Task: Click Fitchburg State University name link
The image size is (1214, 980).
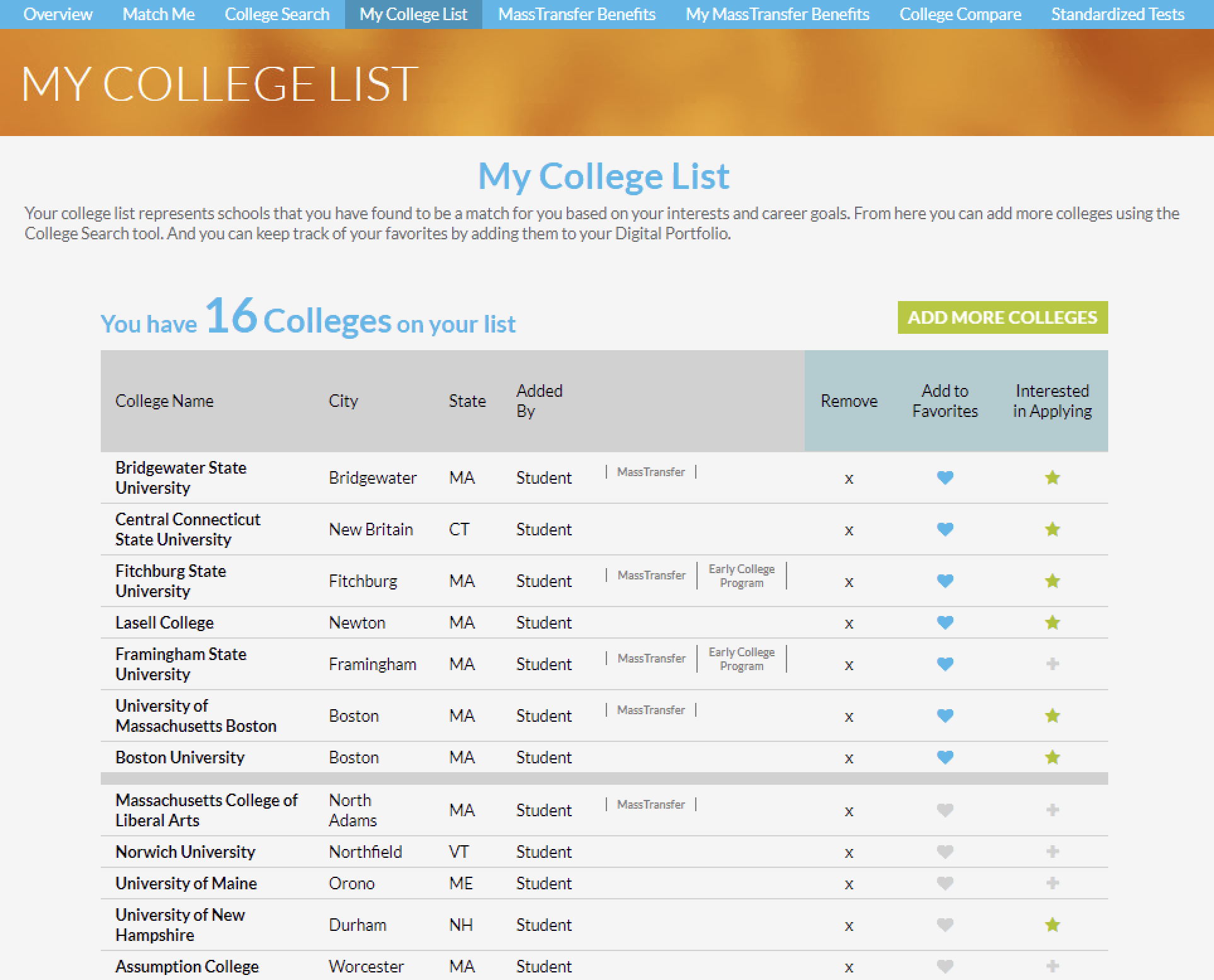Action: click(x=171, y=581)
